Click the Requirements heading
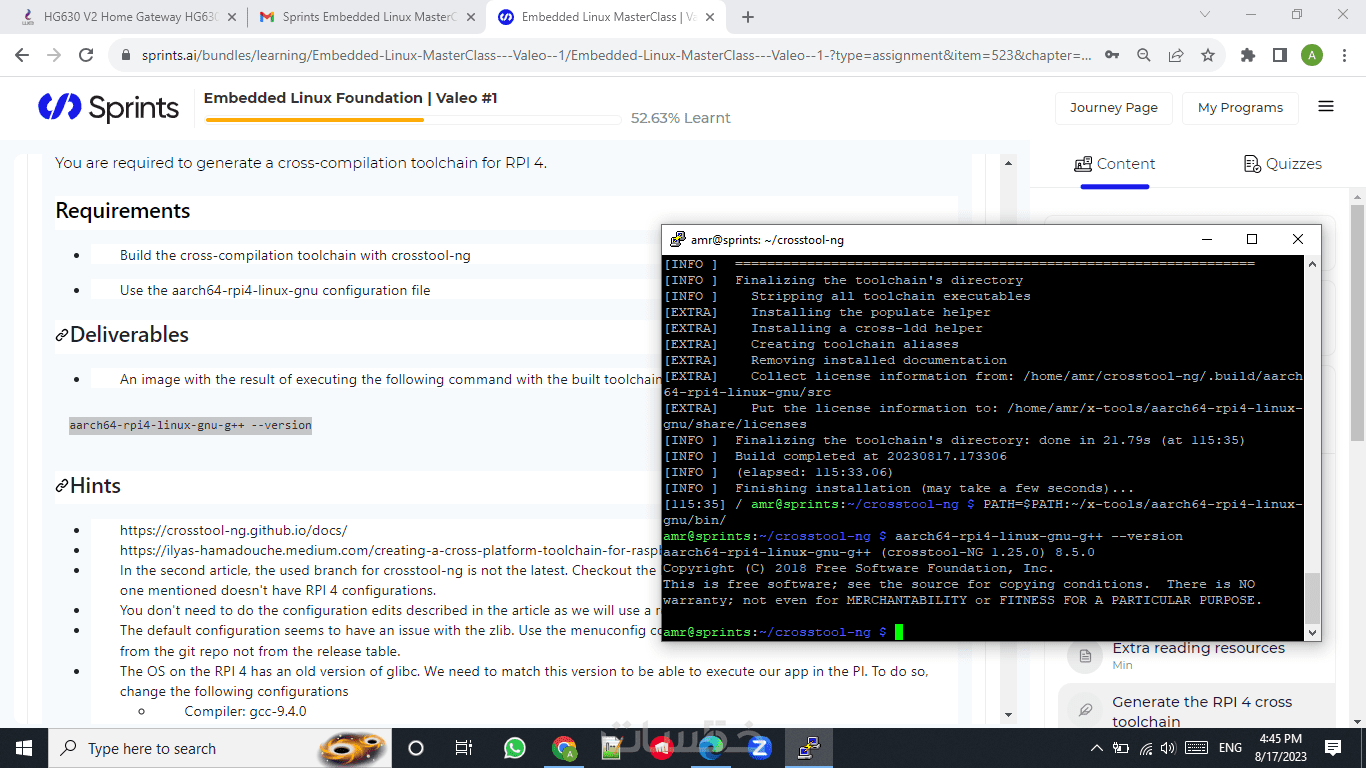The width and height of the screenshot is (1366, 768). 122,211
